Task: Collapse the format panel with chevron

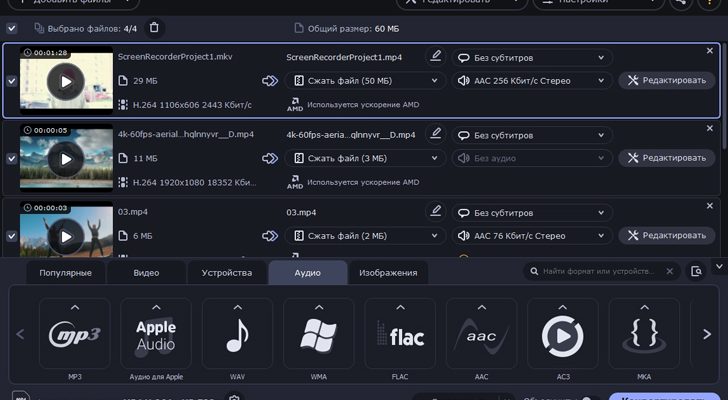Action: (719, 267)
